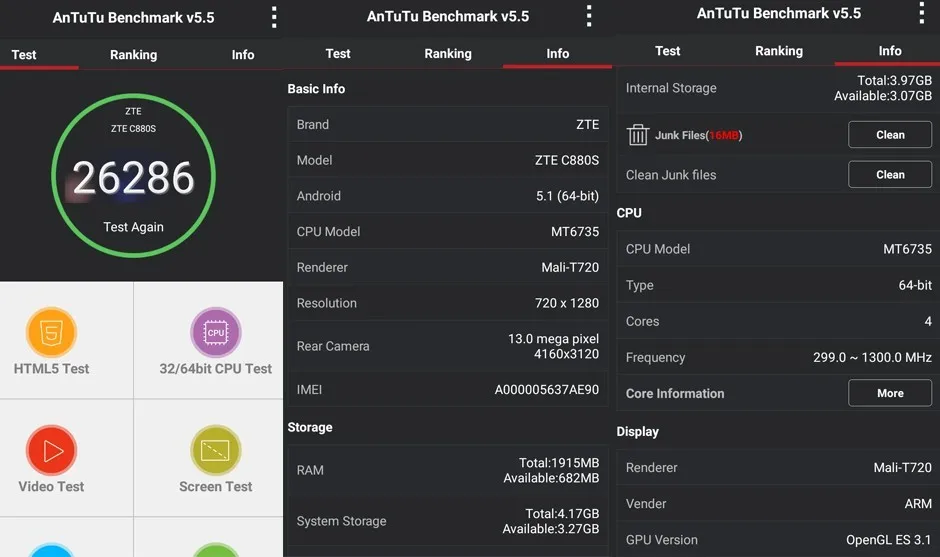Viewport: 940px width, 557px height.
Task: Open Ranking tab in middle panel
Action: (448, 53)
